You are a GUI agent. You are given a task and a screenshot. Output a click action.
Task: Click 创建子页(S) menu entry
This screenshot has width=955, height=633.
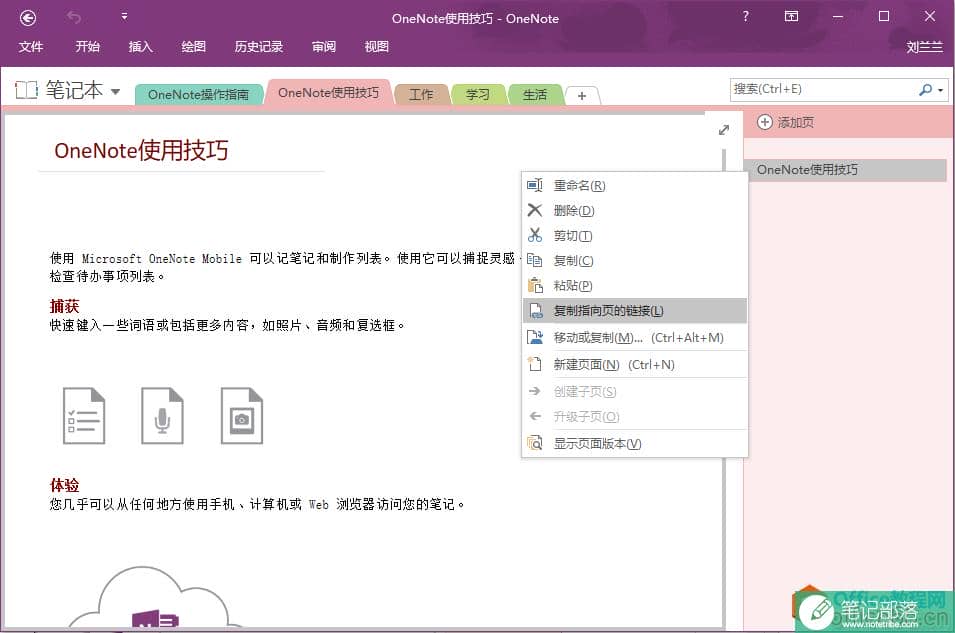(635, 391)
